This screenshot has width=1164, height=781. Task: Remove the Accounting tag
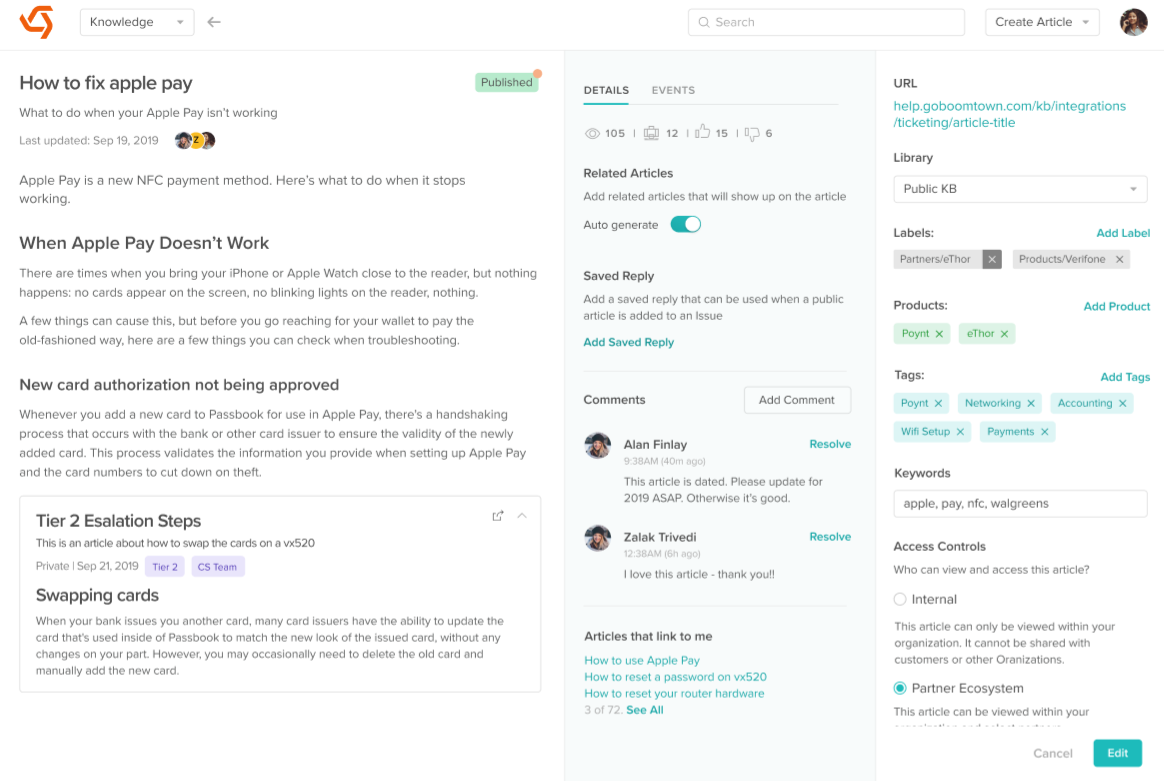[x=1122, y=403]
